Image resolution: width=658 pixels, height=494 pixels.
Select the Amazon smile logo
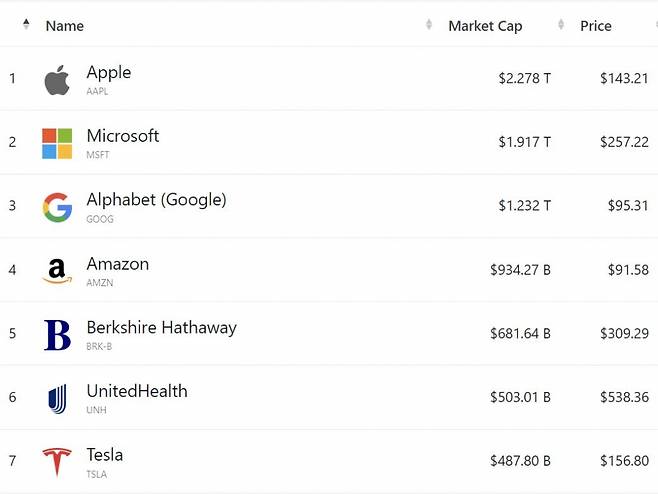click(57, 271)
